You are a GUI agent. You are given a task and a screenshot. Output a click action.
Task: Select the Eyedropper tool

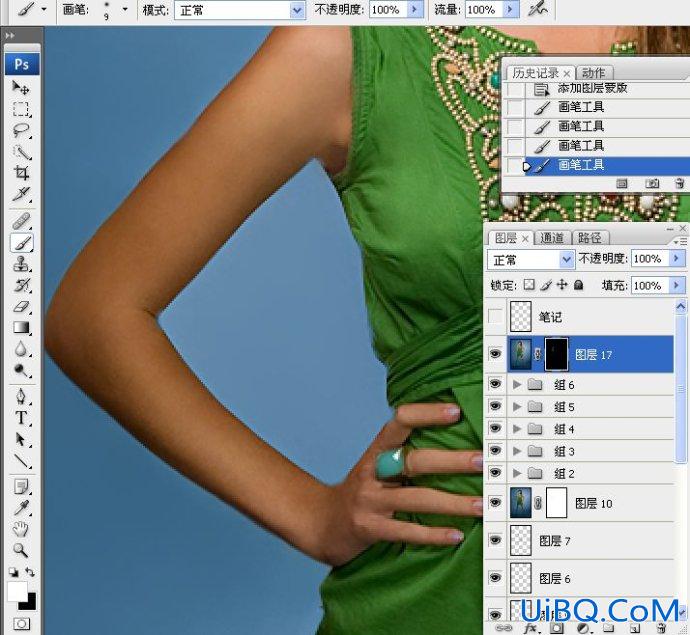pyautogui.click(x=21, y=508)
